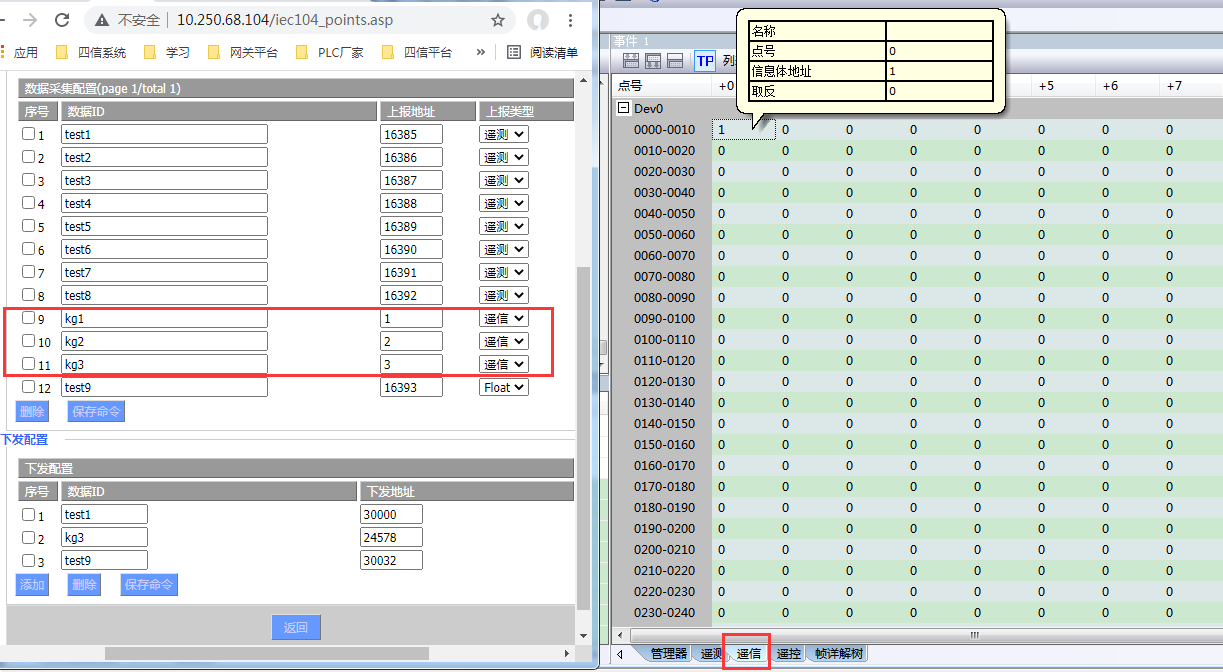The image size is (1223, 672).
Task: Tick the checkbox for row 8 test8
Action: (28, 295)
